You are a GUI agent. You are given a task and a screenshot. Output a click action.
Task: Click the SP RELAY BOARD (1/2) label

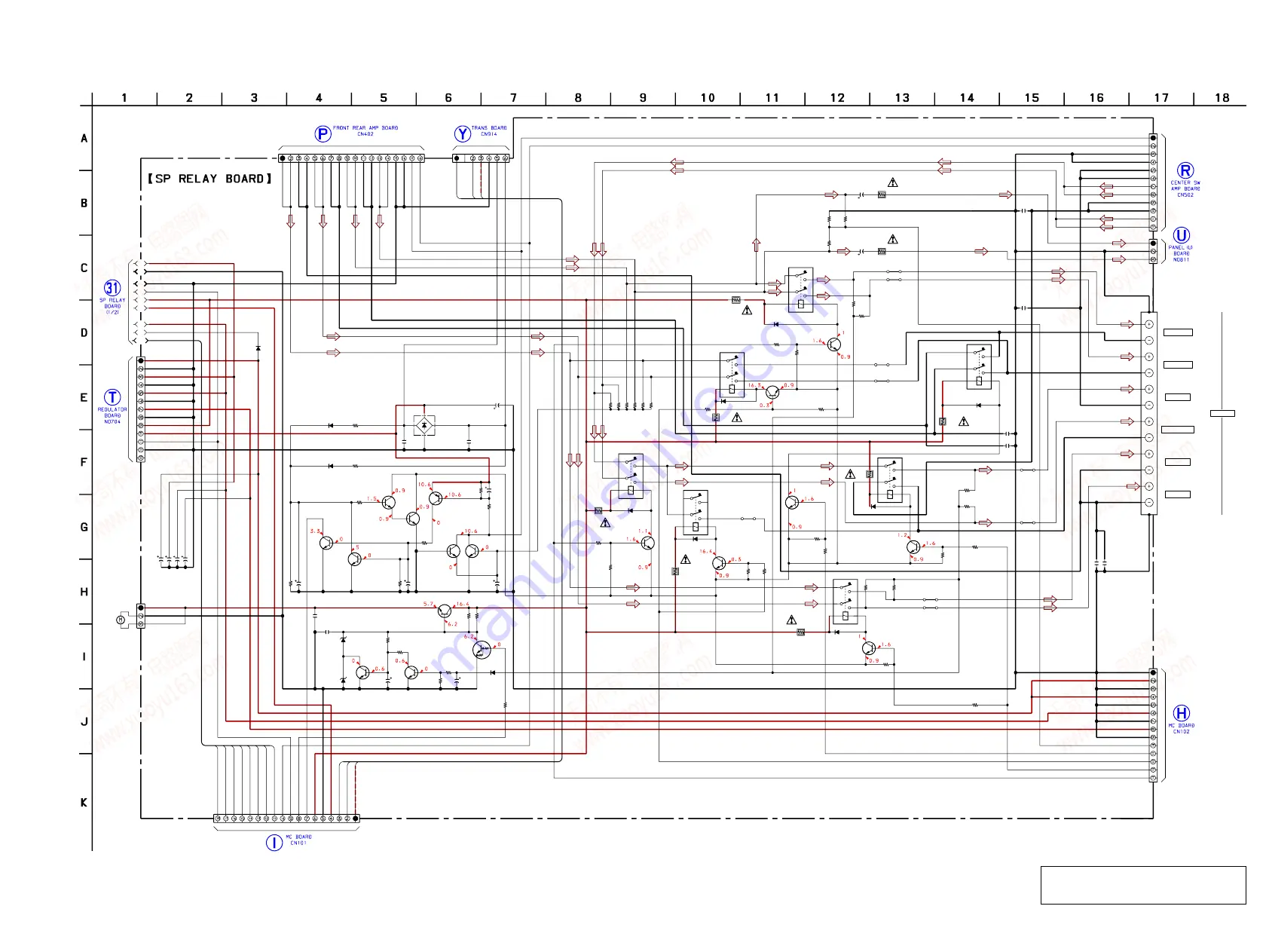click(x=112, y=306)
